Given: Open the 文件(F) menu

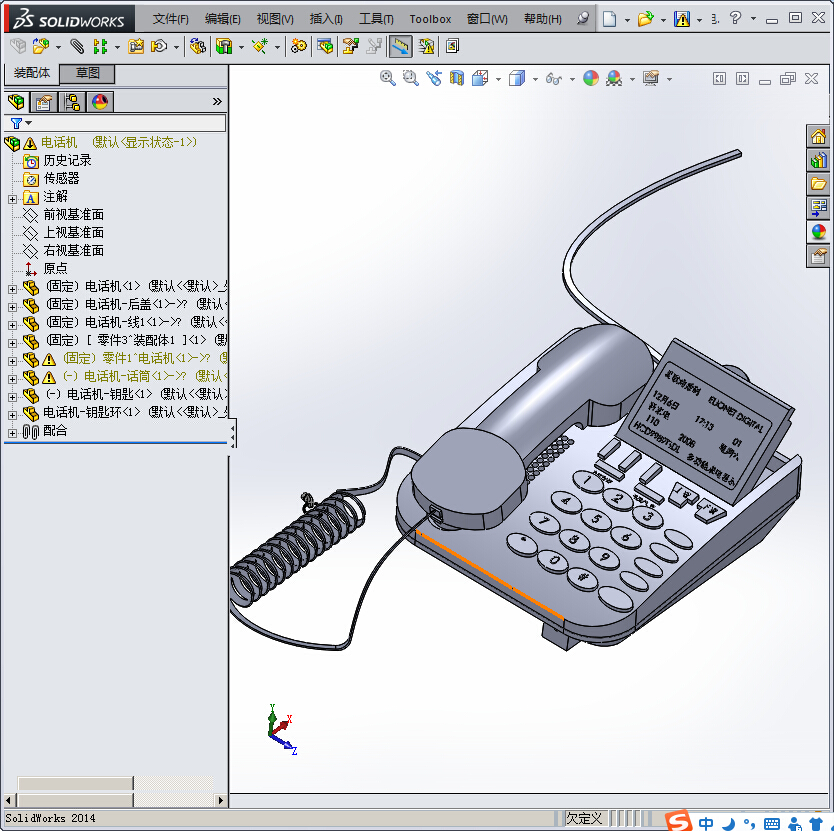Looking at the screenshot, I should pyautogui.click(x=170, y=19).
